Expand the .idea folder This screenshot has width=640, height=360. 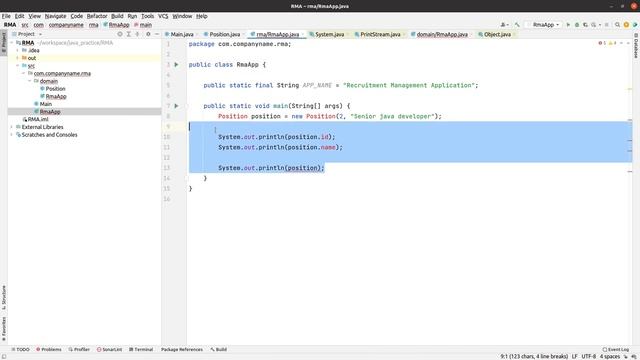coord(18,51)
